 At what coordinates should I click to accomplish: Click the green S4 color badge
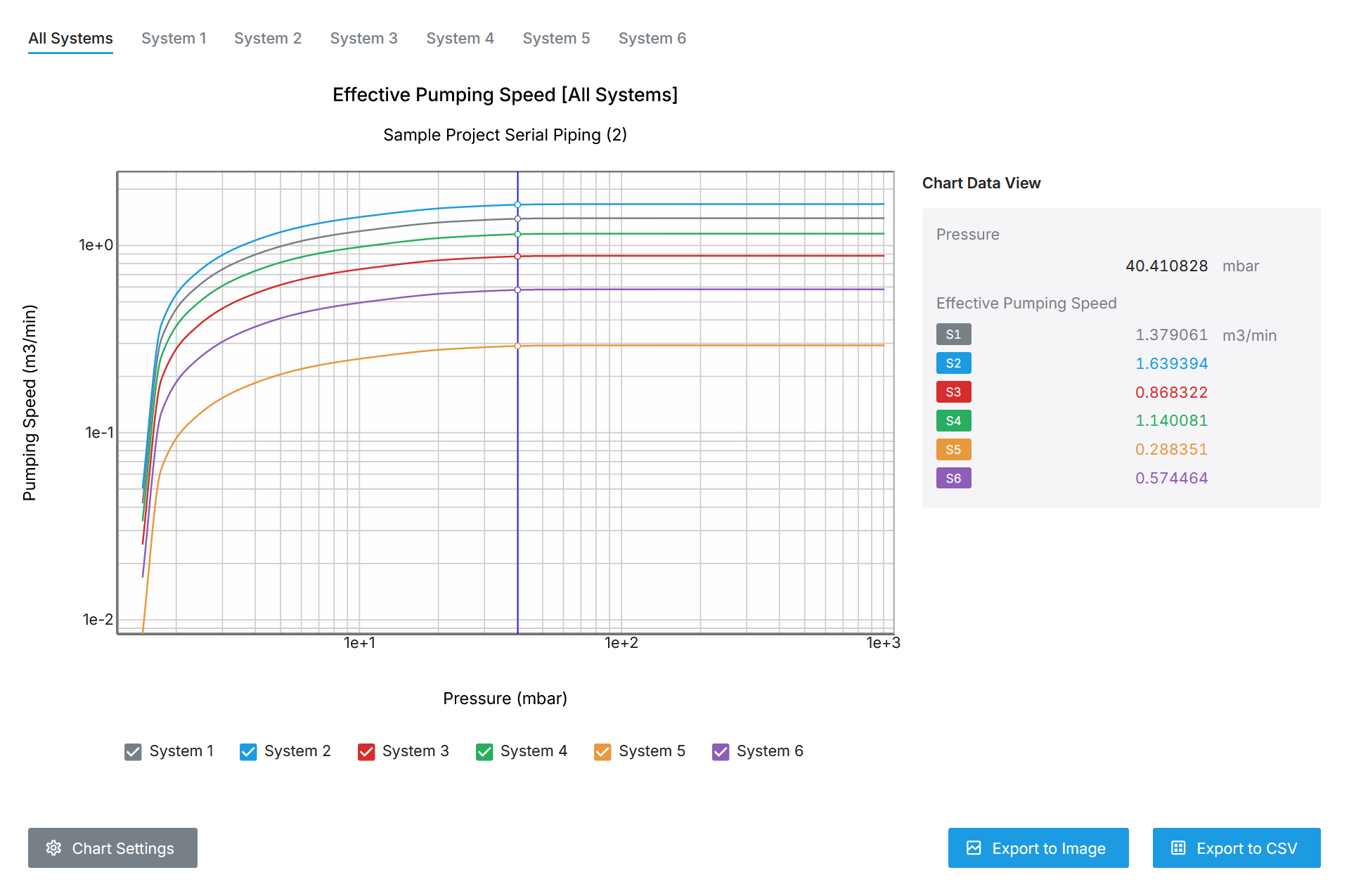coord(953,421)
